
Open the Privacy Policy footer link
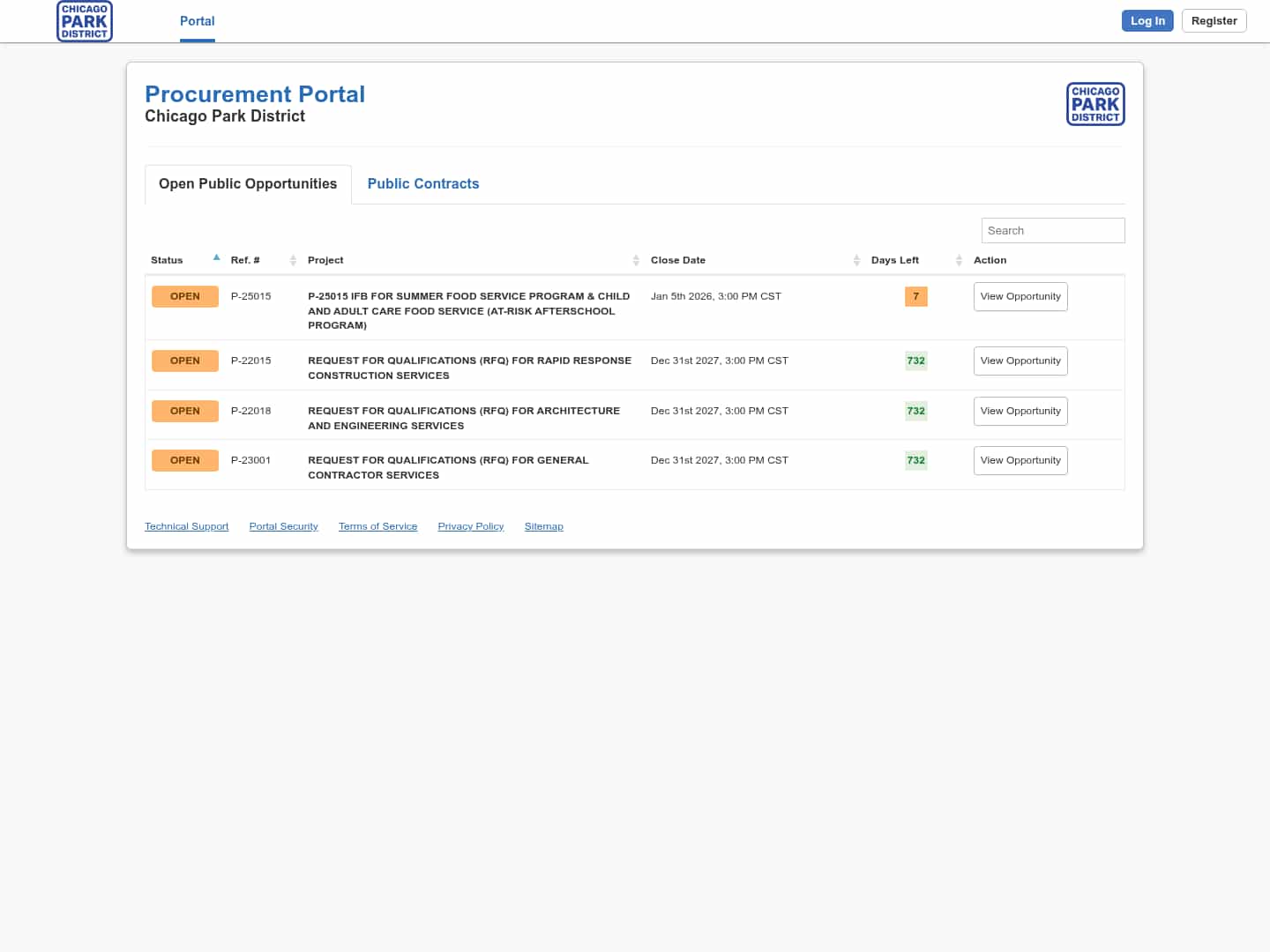[x=471, y=526]
